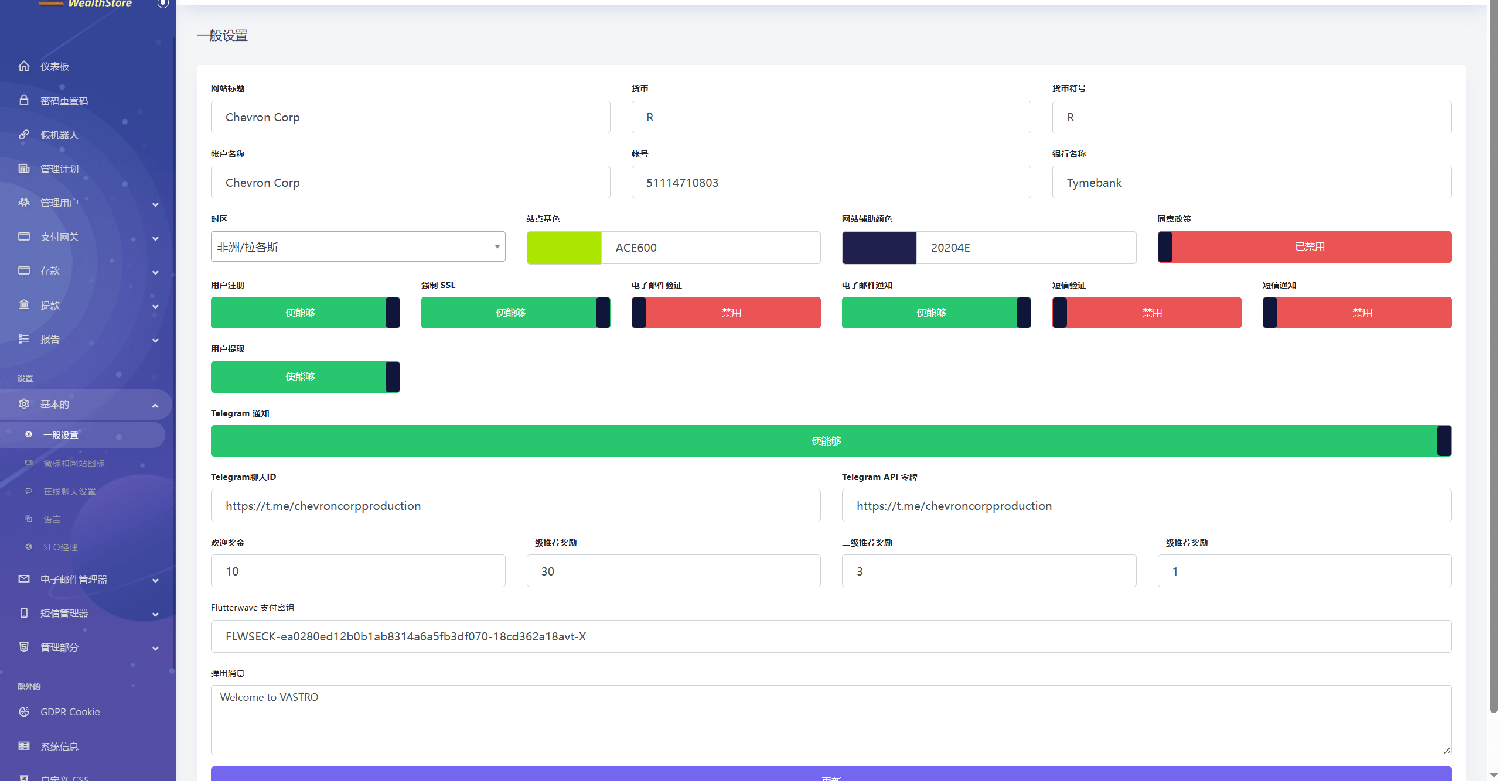Screen dimensions: 1500x781
Task: Click the WealthStore logo
Action: click(x=85, y=4)
